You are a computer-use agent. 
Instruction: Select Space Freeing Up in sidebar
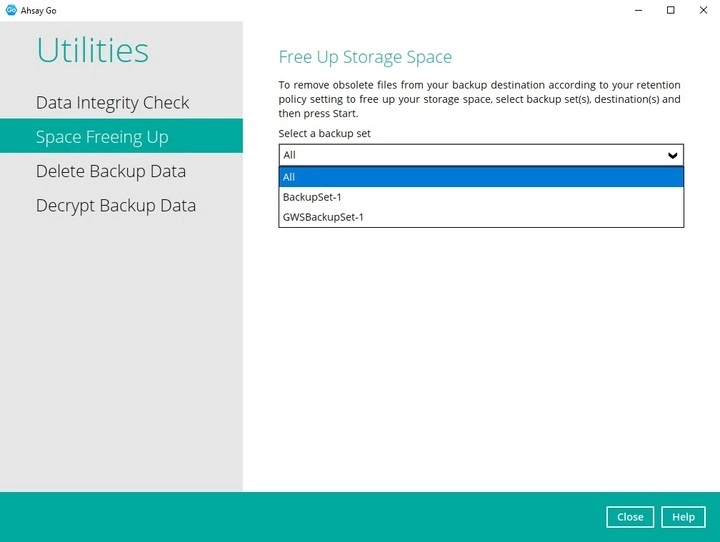(x=121, y=136)
